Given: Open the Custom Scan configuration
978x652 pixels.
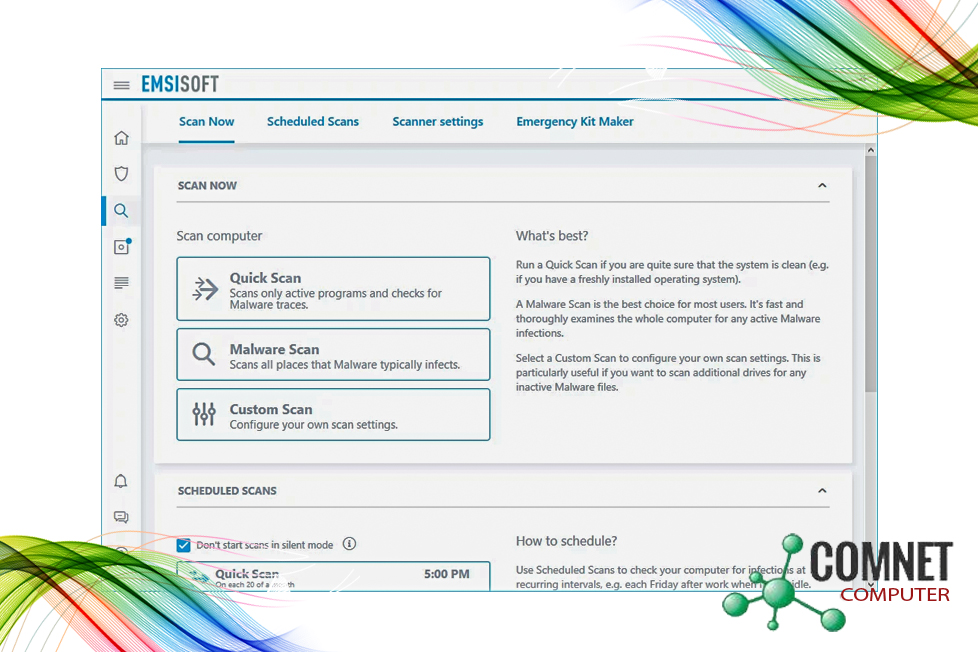Looking at the screenshot, I should pyautogui.click(x=333, y=414).
